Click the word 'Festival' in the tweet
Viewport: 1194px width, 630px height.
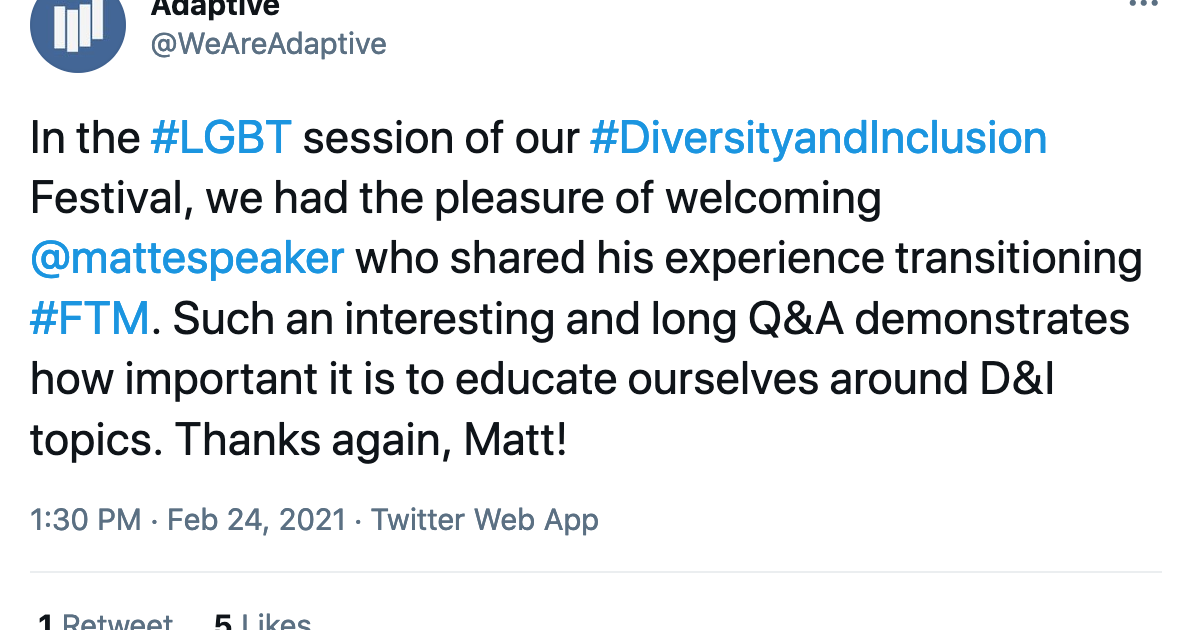tap(107, 199)
